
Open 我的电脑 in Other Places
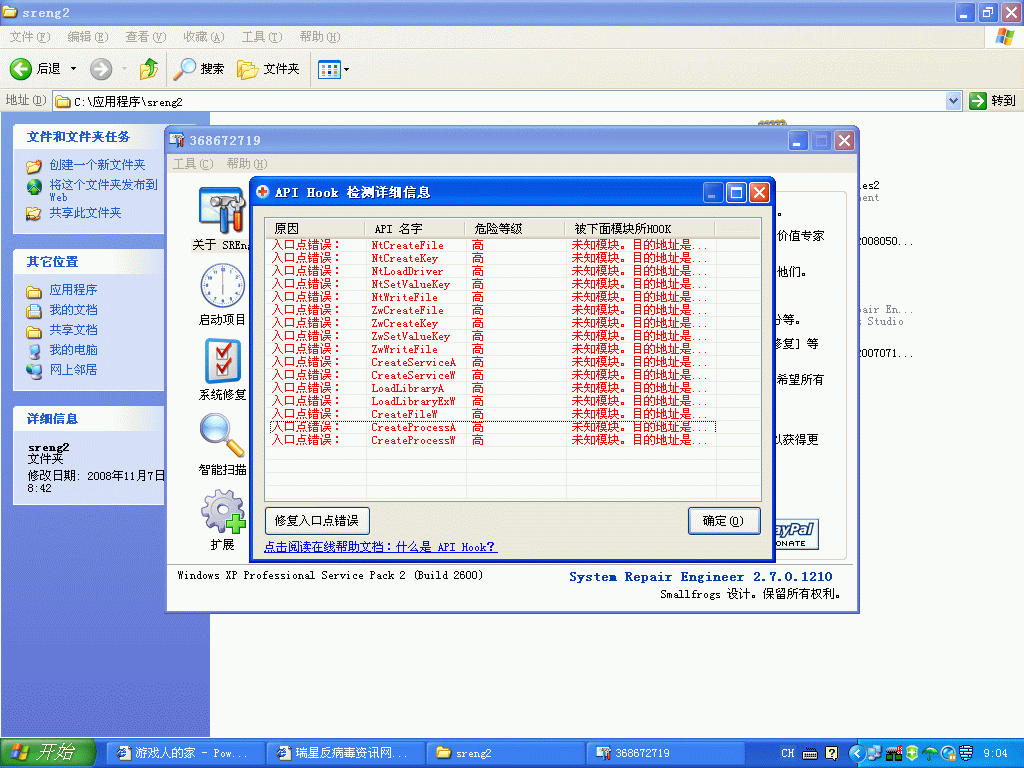pyautogui.click(x=73, y=350)
